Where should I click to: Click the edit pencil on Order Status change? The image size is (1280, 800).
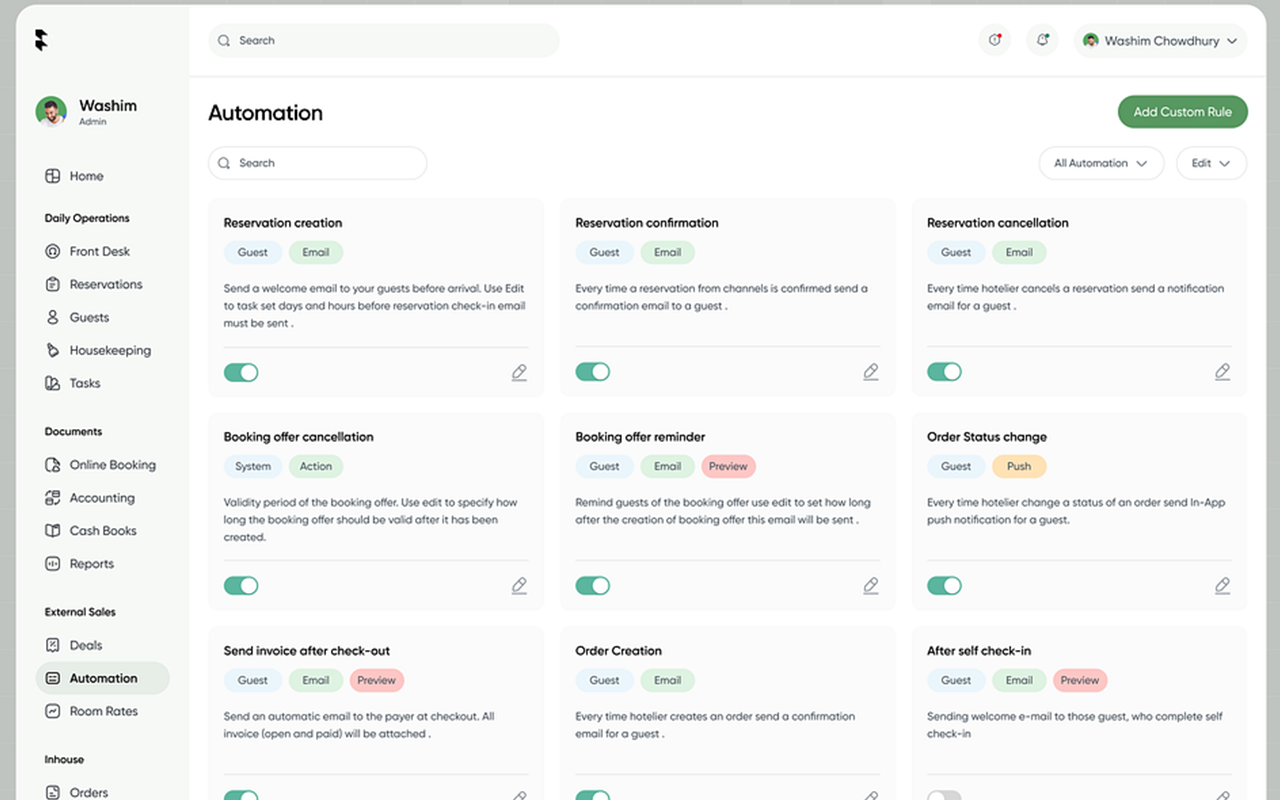1222,585
